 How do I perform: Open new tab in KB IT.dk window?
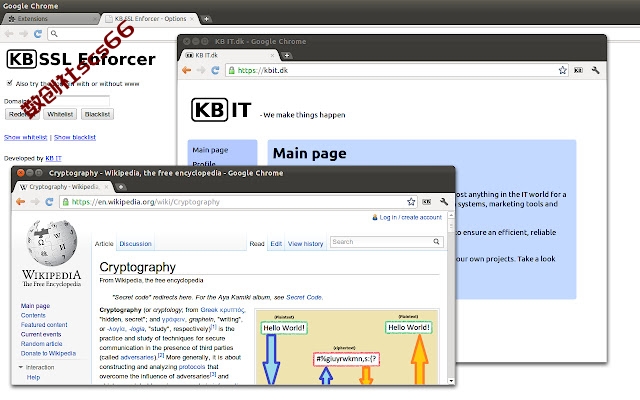[287, 55]
